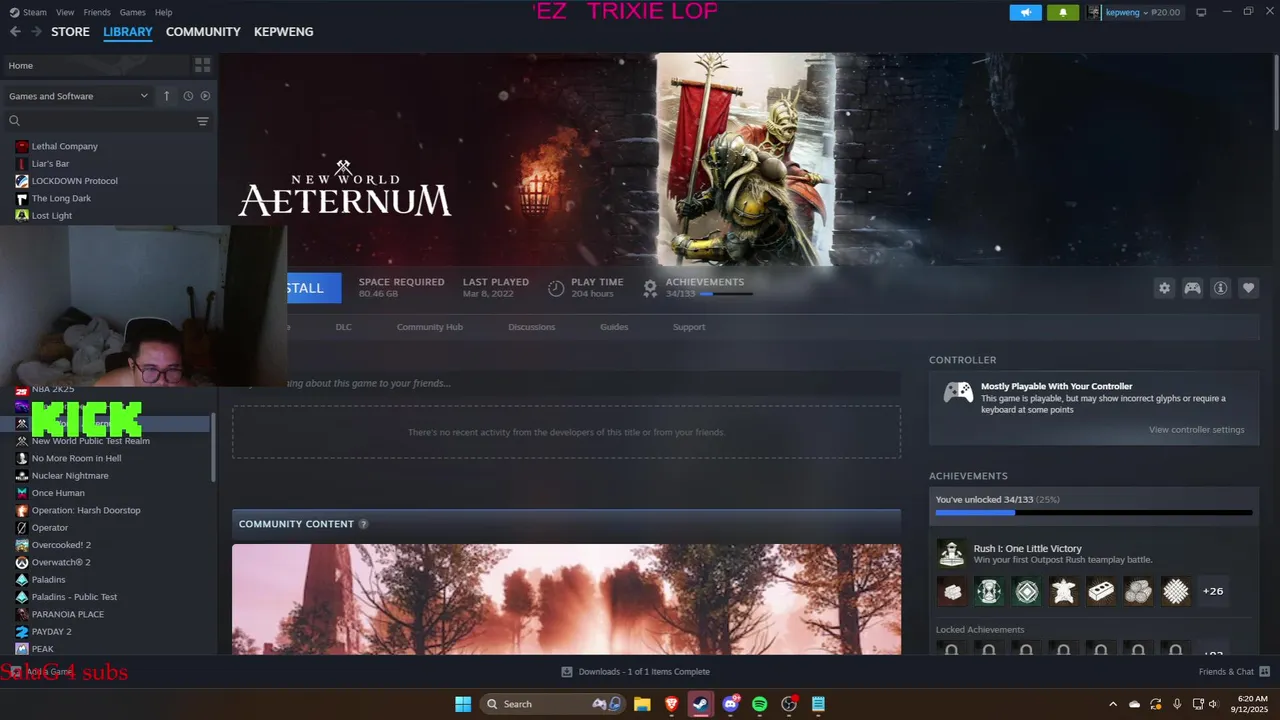Click the blue INSTALL button
Screen dimensions: 1280x720
(313, 288)
